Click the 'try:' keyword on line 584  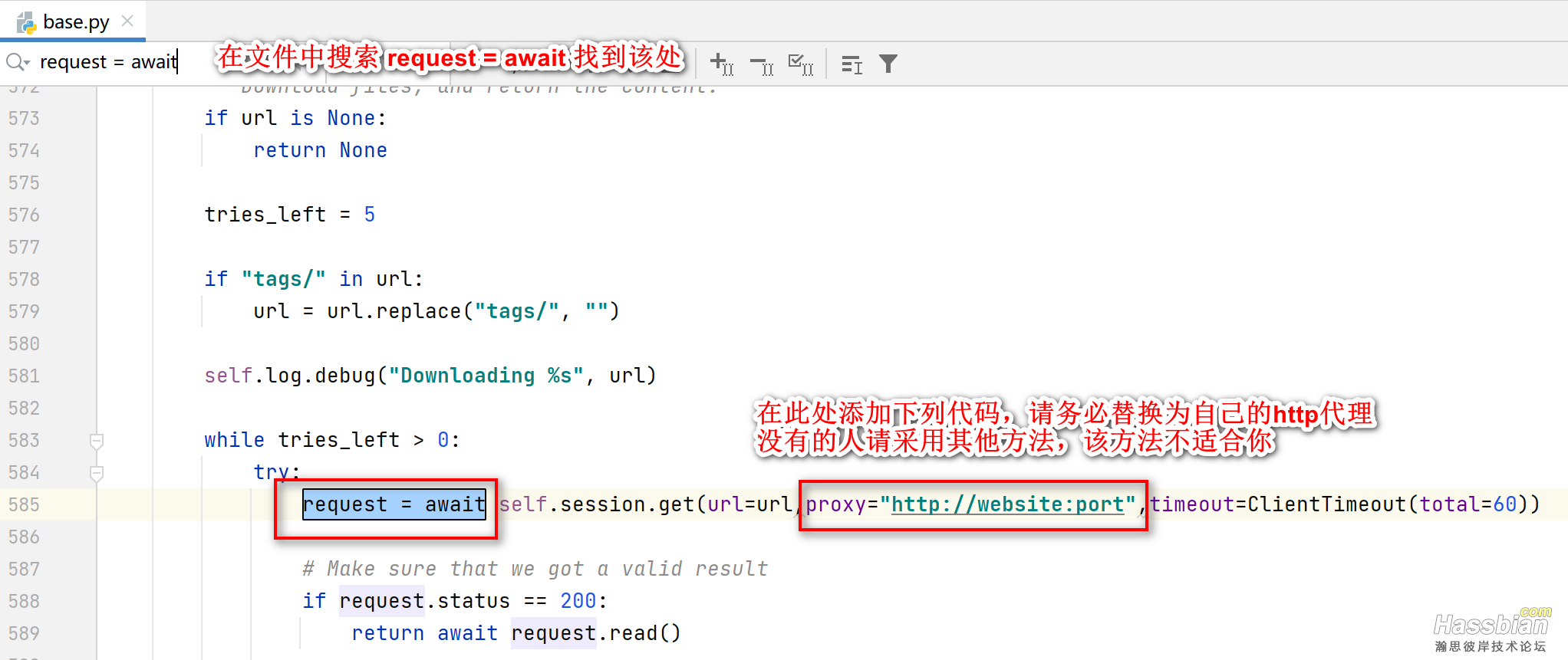click(x=277, y=472)
